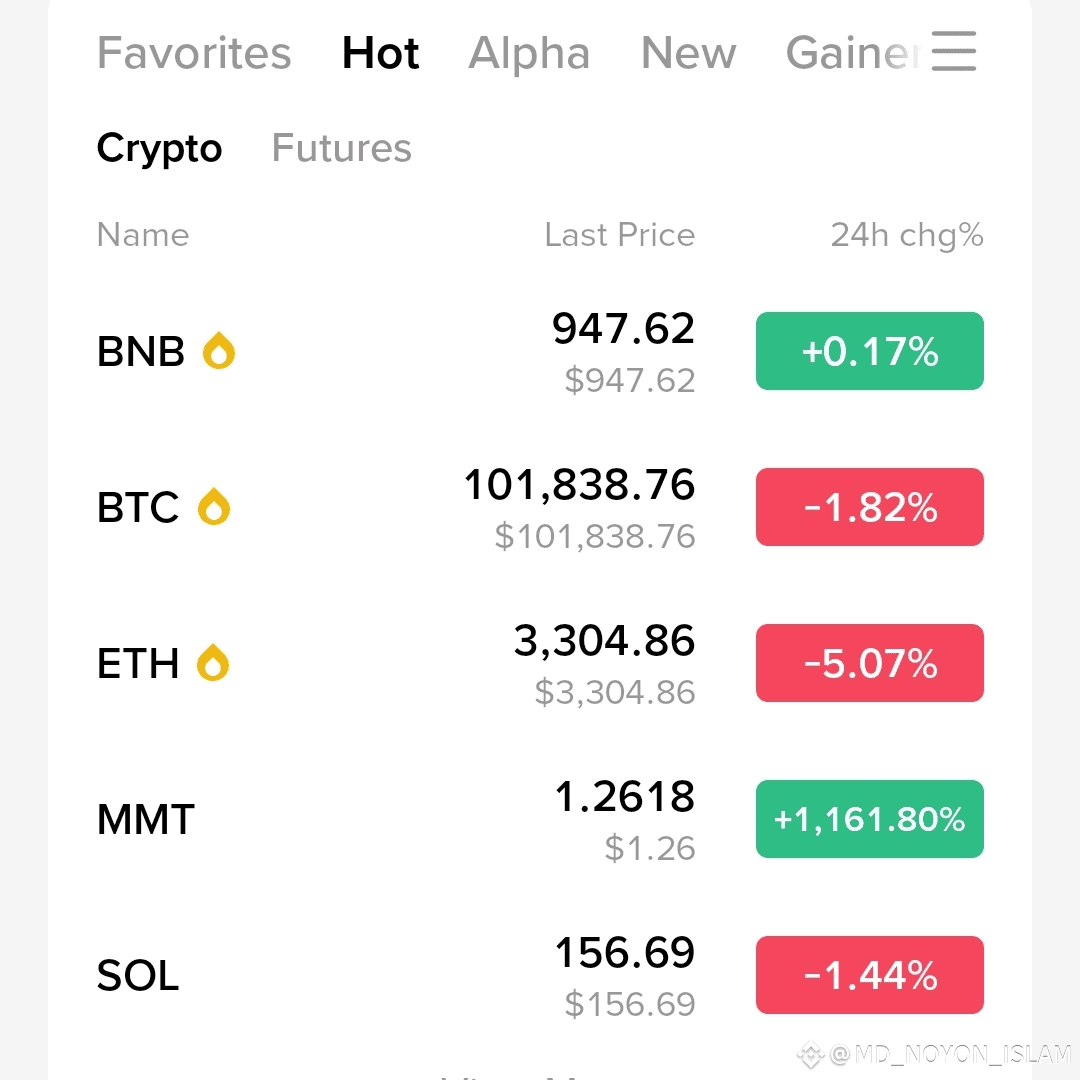Switch to the New tab
The width and height of the screenshot is (1080, 1080).
click(x=688, y=53)
